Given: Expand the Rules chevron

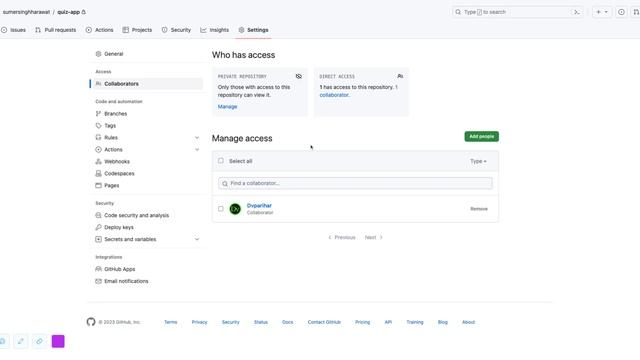Looking at the screenshot, I should click(197, 138).
